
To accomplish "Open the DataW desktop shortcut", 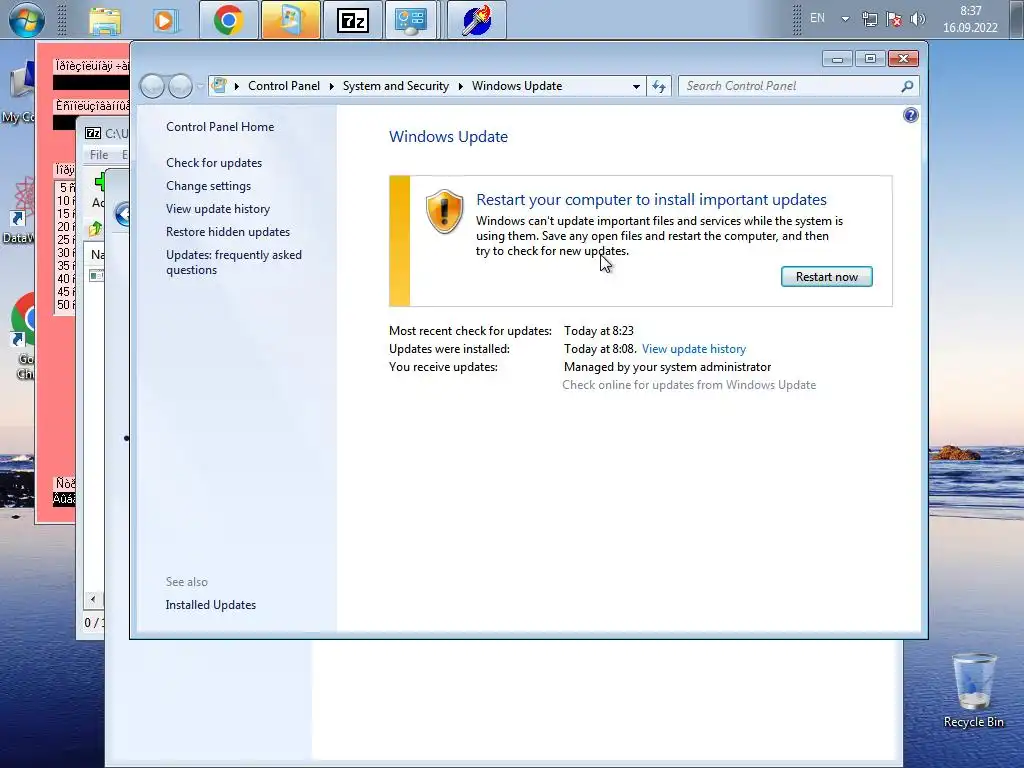I will click(18, 211).
